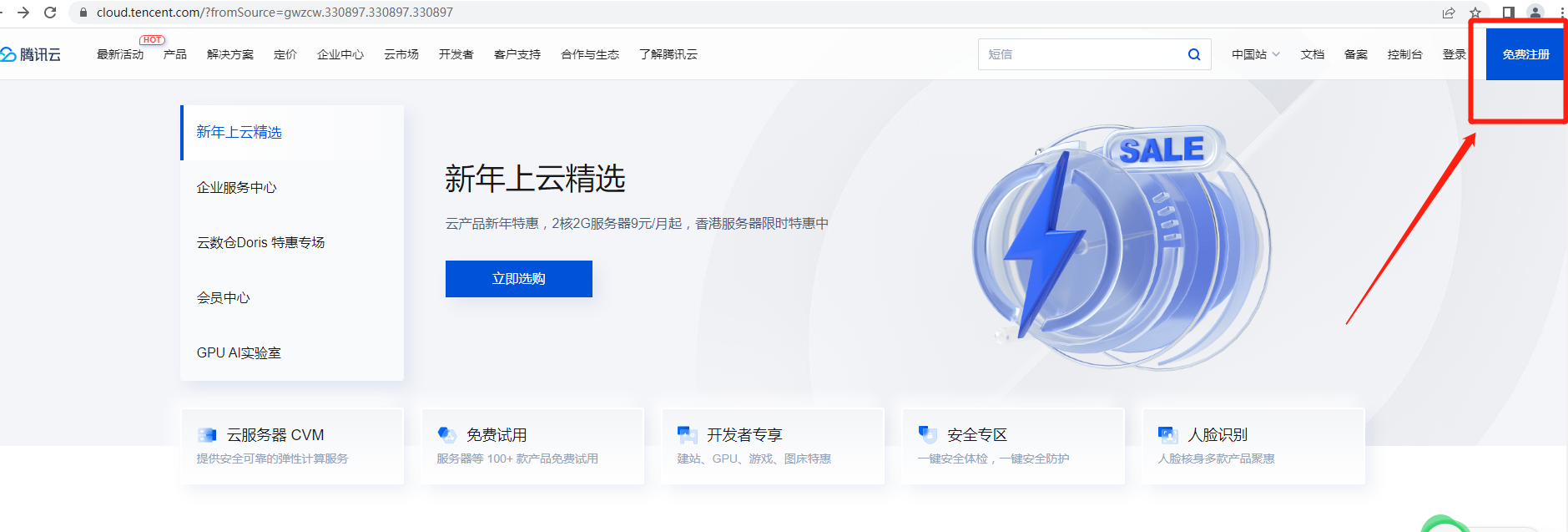Click the site lock icon in address bar
The image size is (1568, 532).
point(83,13)
